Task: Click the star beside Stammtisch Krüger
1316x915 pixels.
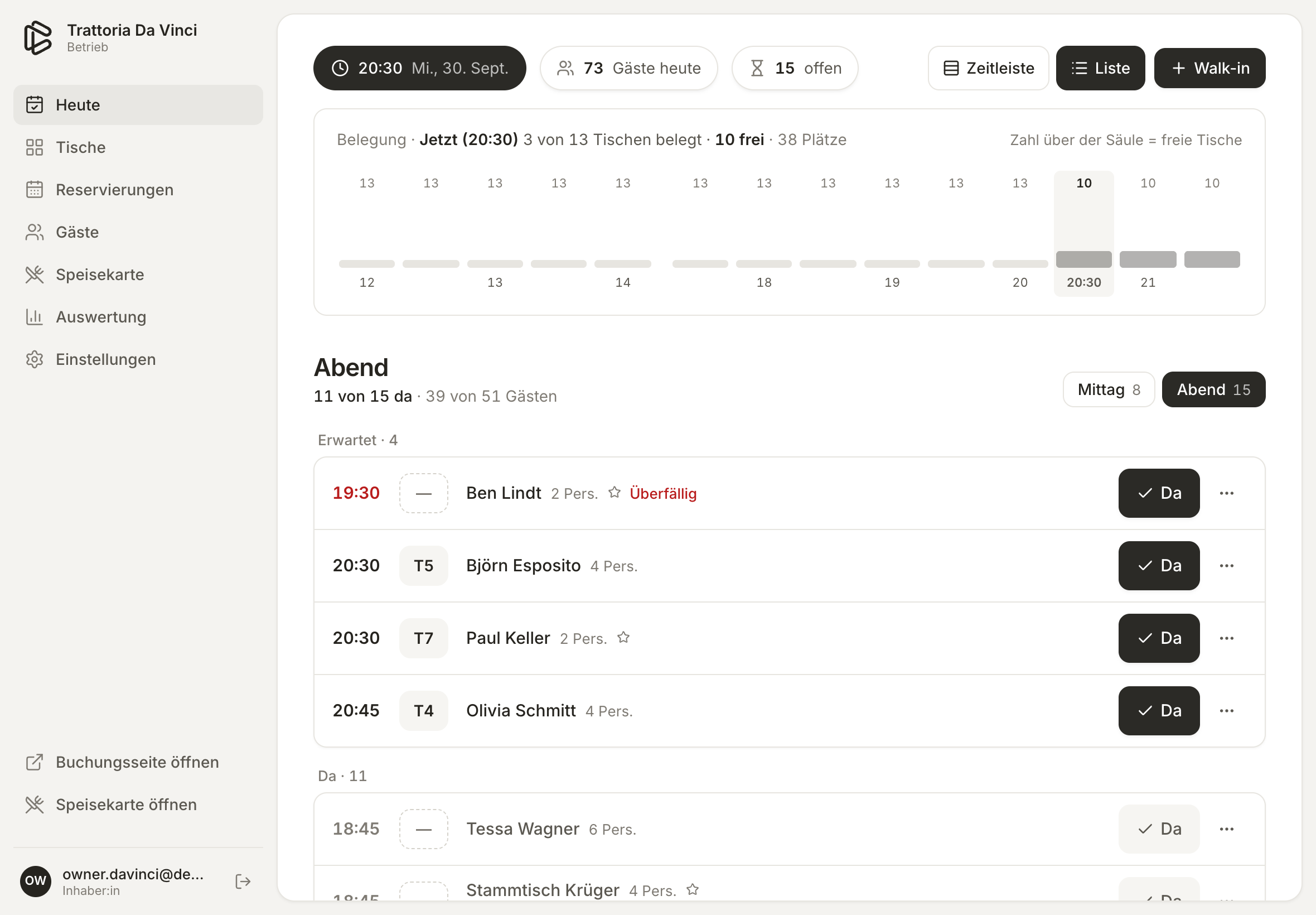Action: tap(693, 889)
